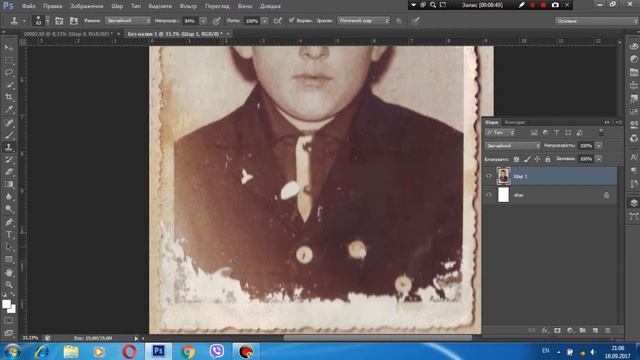Open the brush preset picker dropdown
The image size is (640, 360).
(x=47, y=20)
